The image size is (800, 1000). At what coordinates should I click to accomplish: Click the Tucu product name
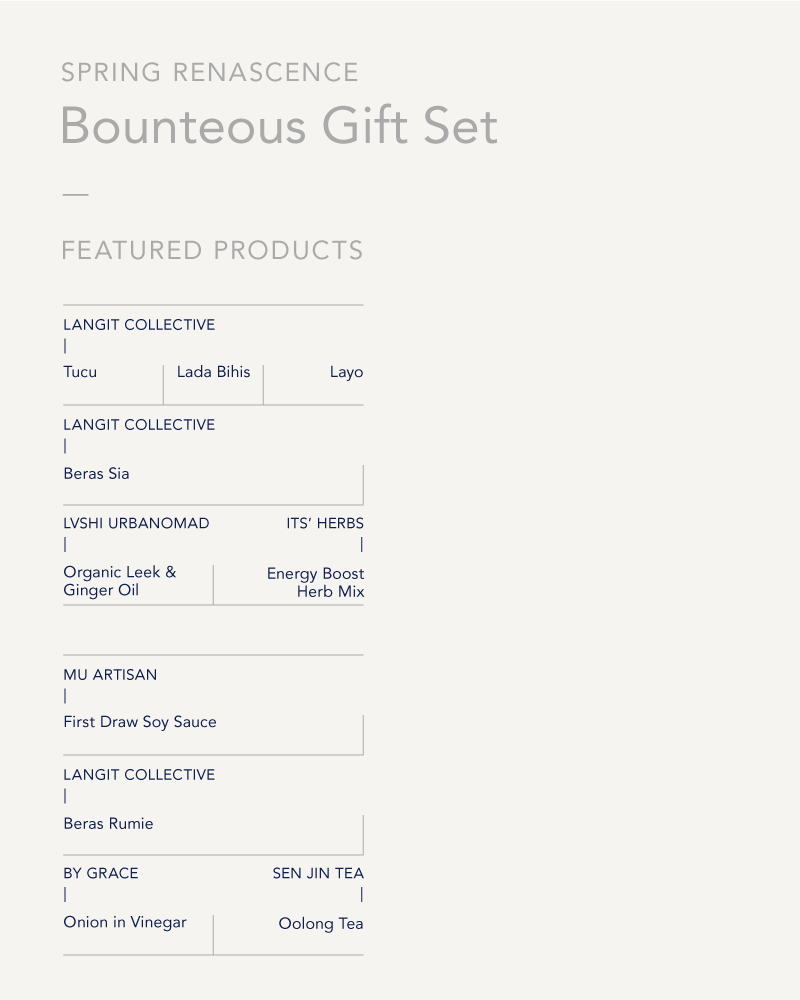click(x=80, y=372)
